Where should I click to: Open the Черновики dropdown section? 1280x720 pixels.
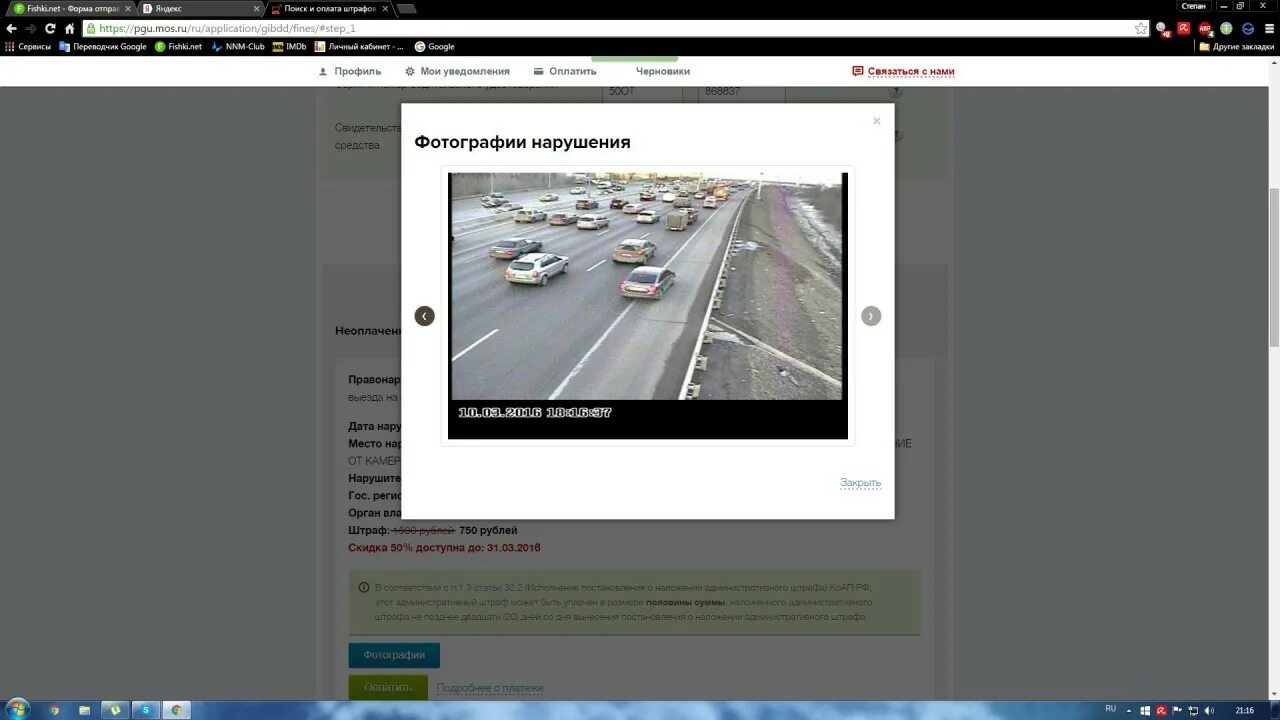662,71
